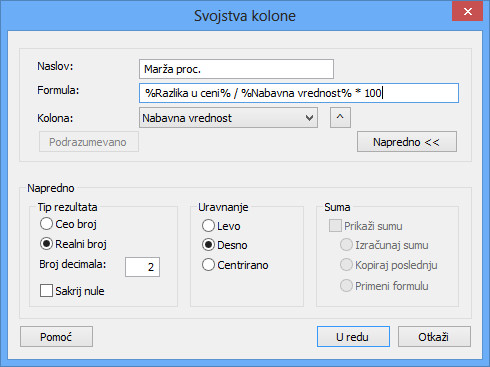The width and height of the screenshot is (490, 367).
Task: Click the Formula: label
Action: pyautogui.click(x=58, y=90)
